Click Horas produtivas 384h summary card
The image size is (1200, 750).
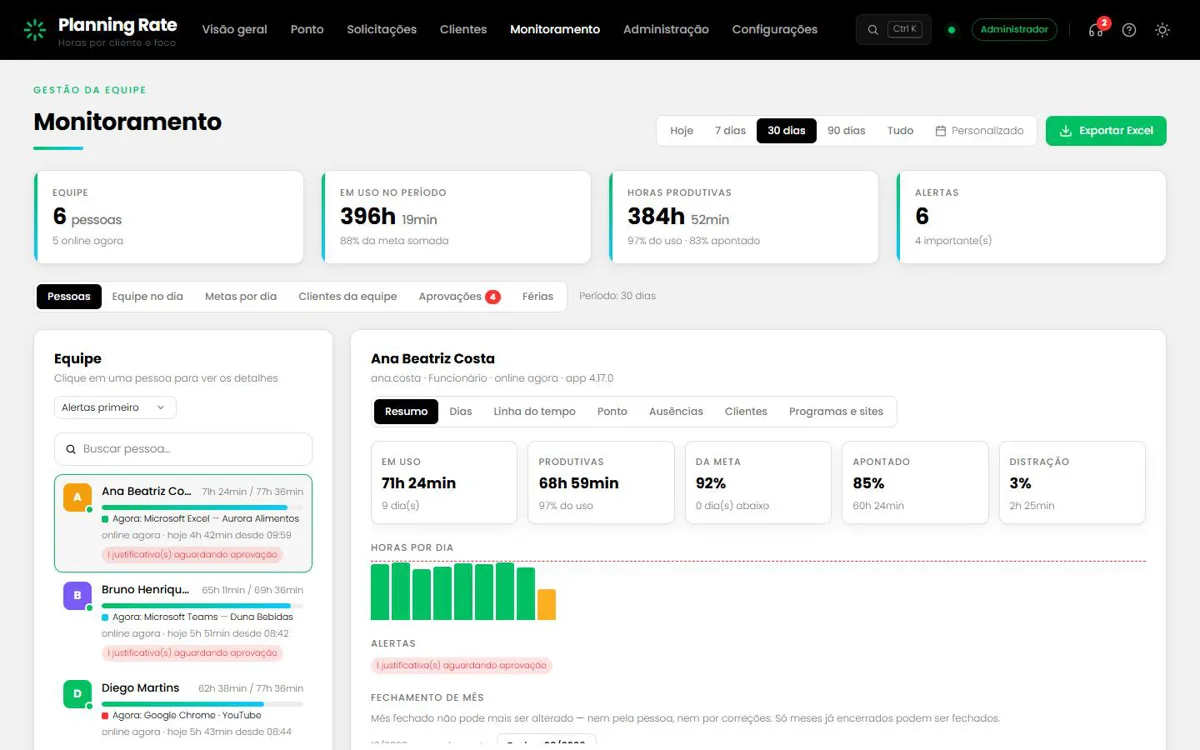point(744,217)
